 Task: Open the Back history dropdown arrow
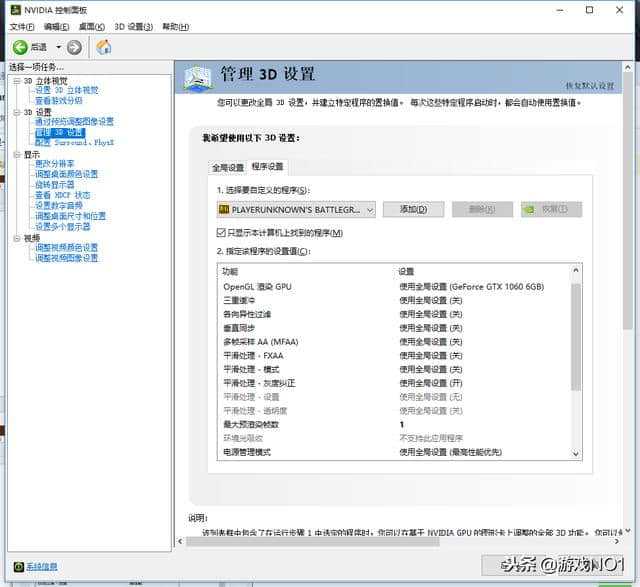click(58, 47)
